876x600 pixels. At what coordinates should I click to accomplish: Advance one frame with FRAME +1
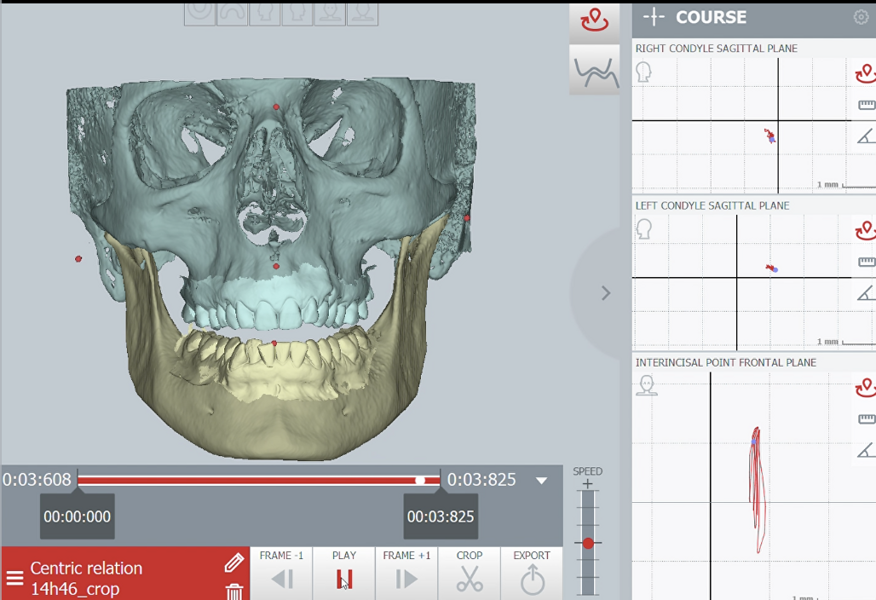tap(406, 578)
